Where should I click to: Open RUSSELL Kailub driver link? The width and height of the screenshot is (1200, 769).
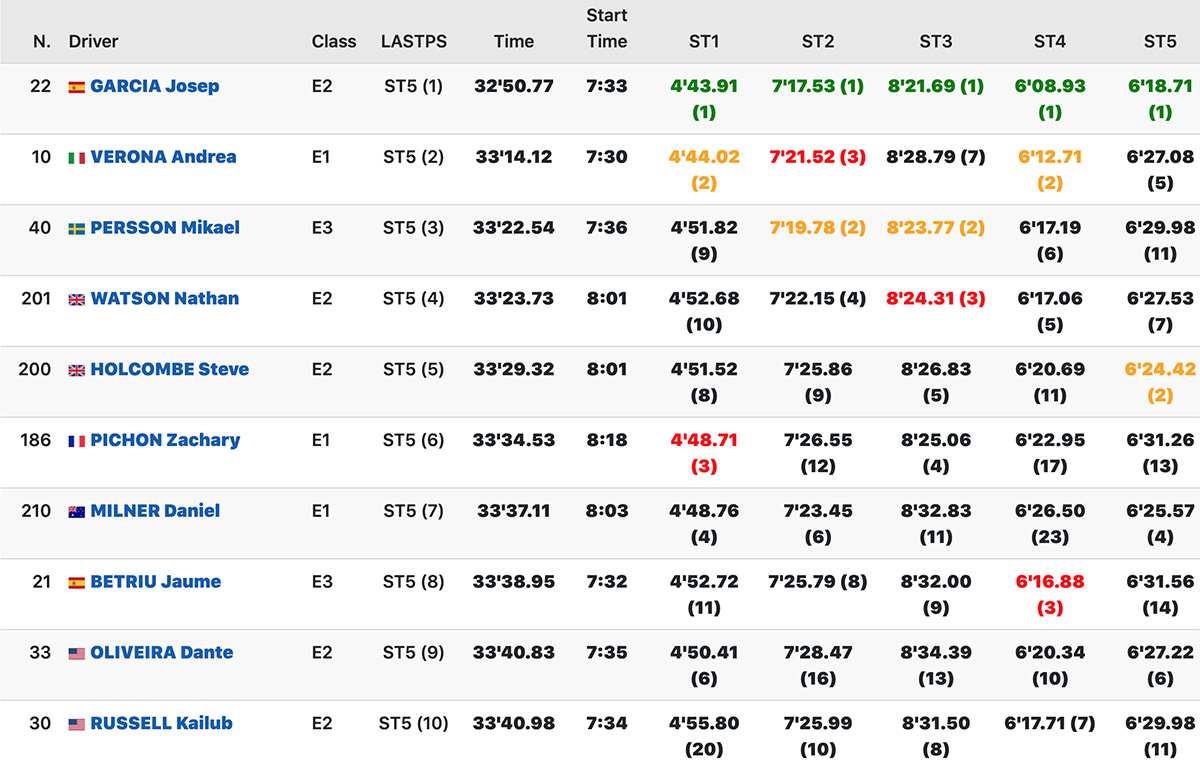(161, 725)
